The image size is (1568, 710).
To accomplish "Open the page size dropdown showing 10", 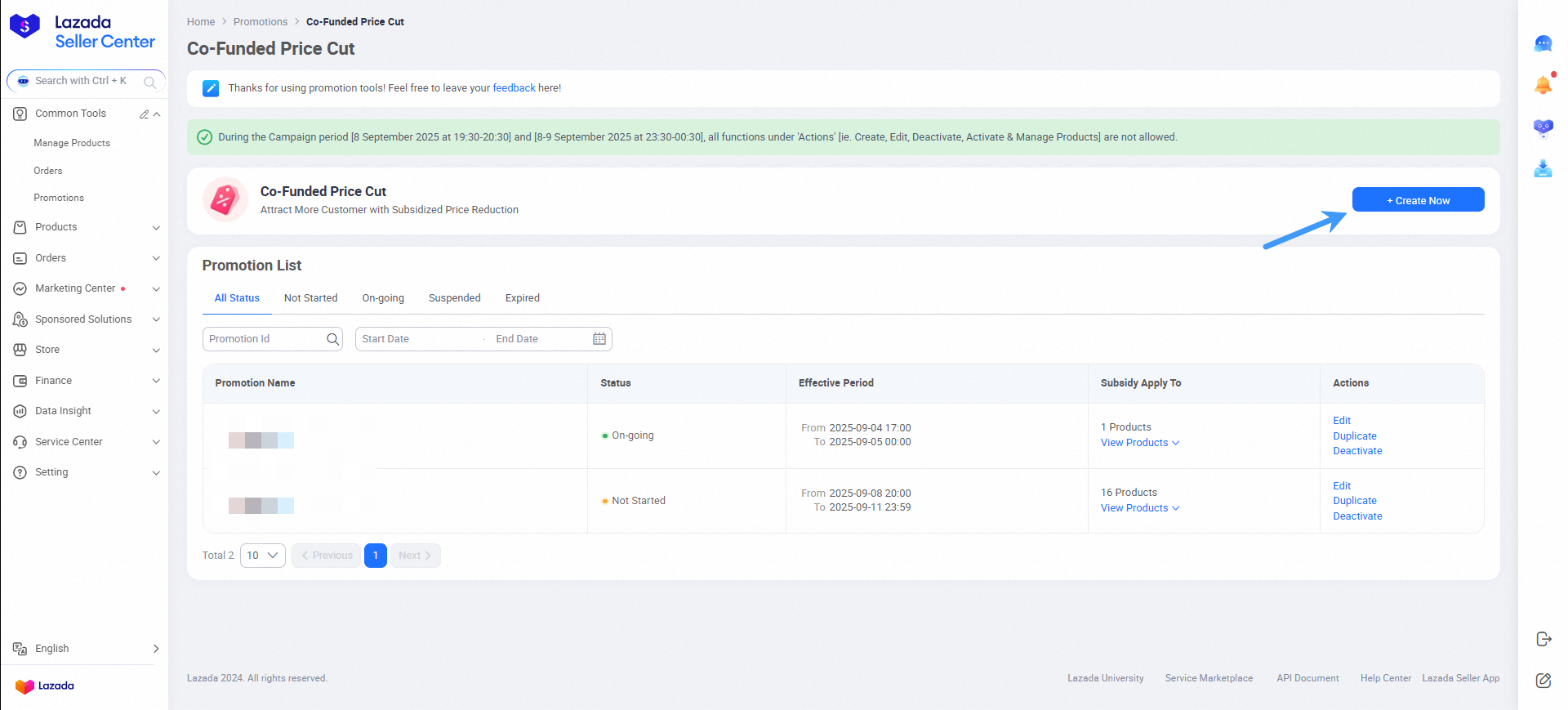I will (262, 556).
